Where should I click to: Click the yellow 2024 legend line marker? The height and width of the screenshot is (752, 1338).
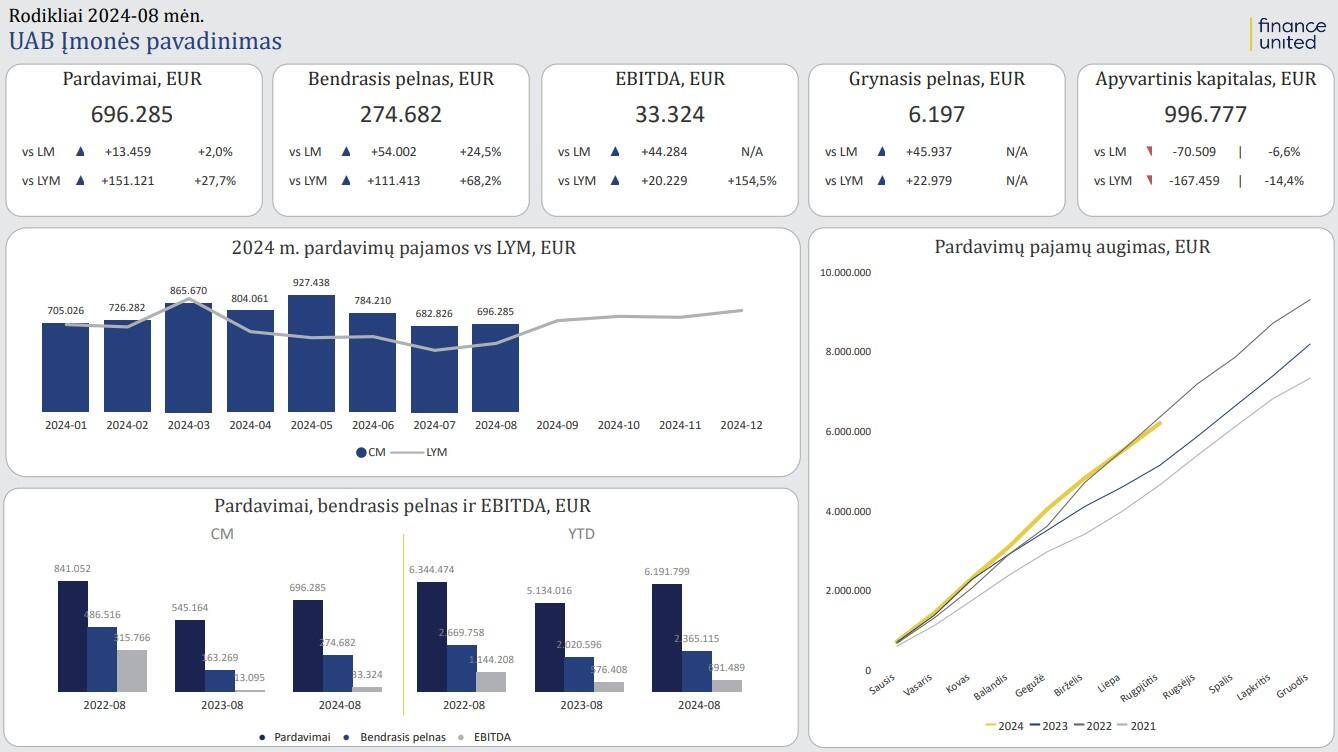coord(990,726)
